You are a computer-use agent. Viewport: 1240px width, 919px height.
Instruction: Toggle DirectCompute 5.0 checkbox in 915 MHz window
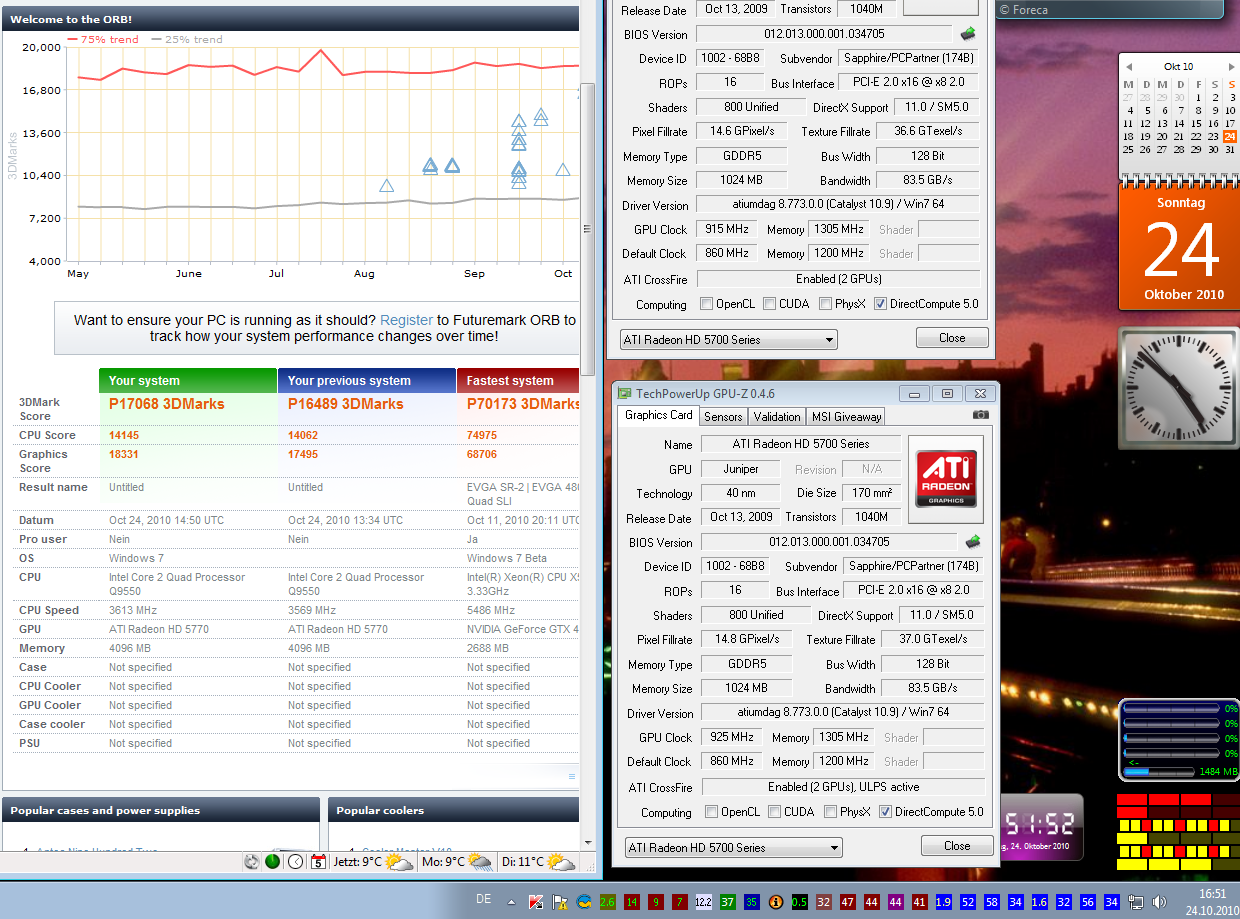pos(880,304)
